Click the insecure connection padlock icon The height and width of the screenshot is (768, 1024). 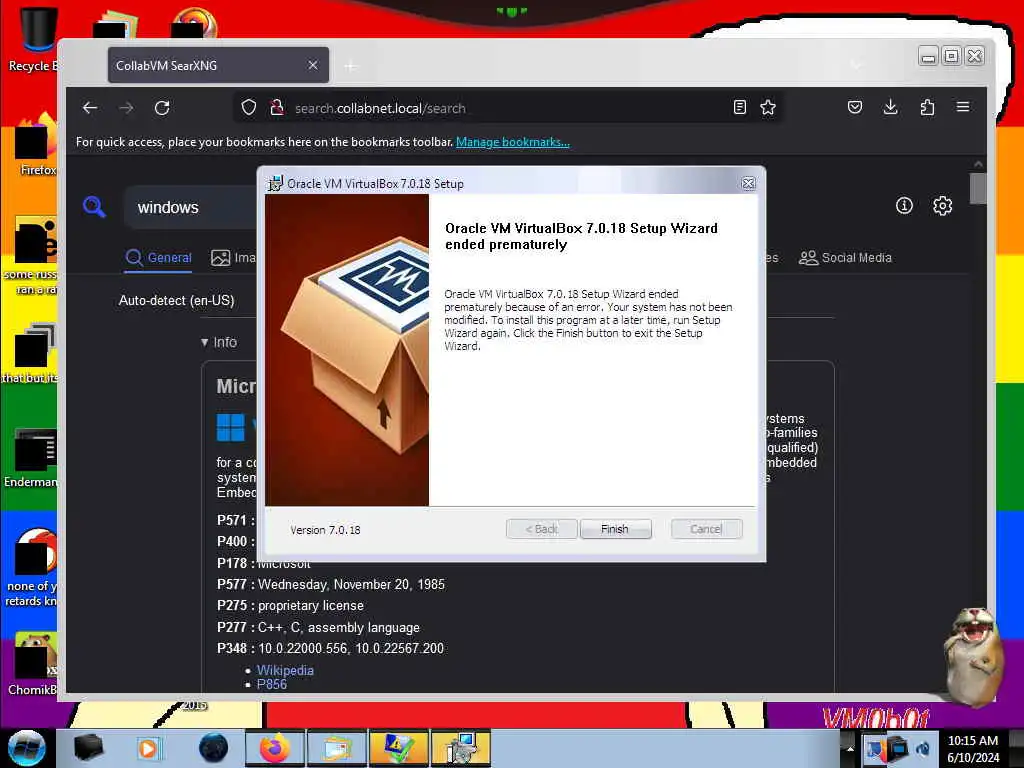(x=277, y=108)
